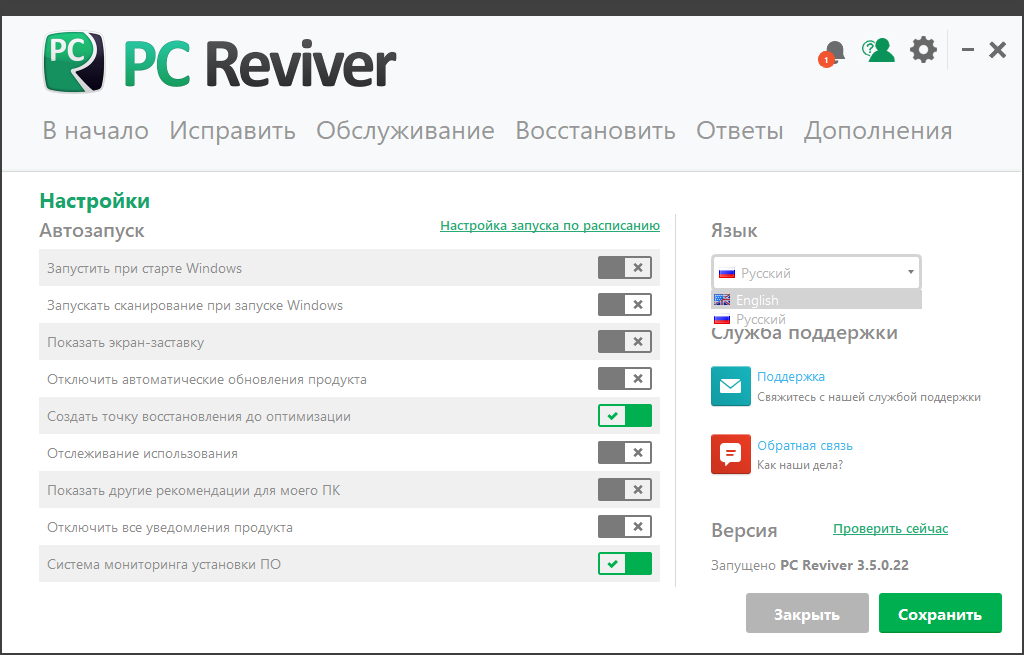1024x655 pixels.
Task: Toggle Отключить все уведомления продукта
Action: pyautogui.click(x=625, y=527)
